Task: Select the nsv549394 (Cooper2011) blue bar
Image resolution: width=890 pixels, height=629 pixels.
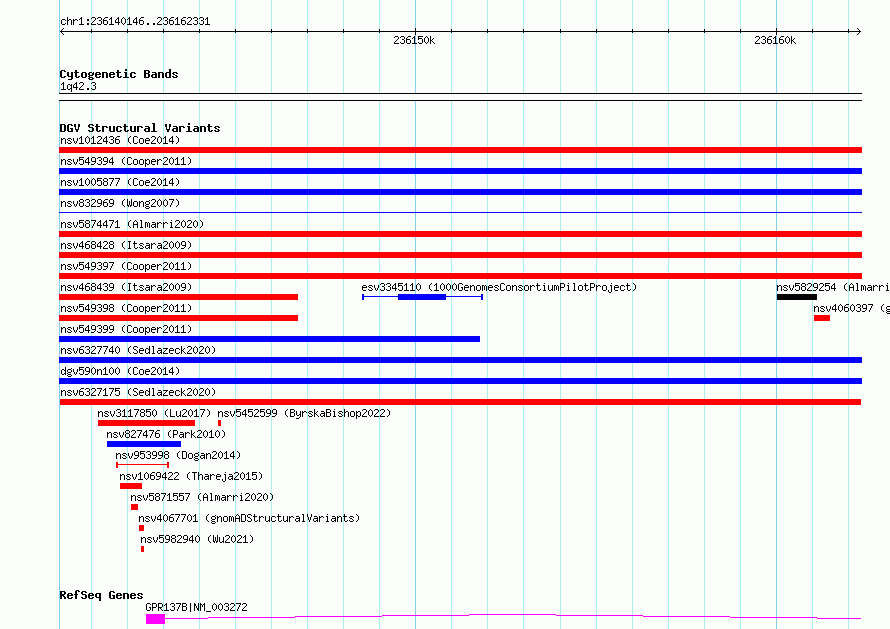Action: click(460, 171)
